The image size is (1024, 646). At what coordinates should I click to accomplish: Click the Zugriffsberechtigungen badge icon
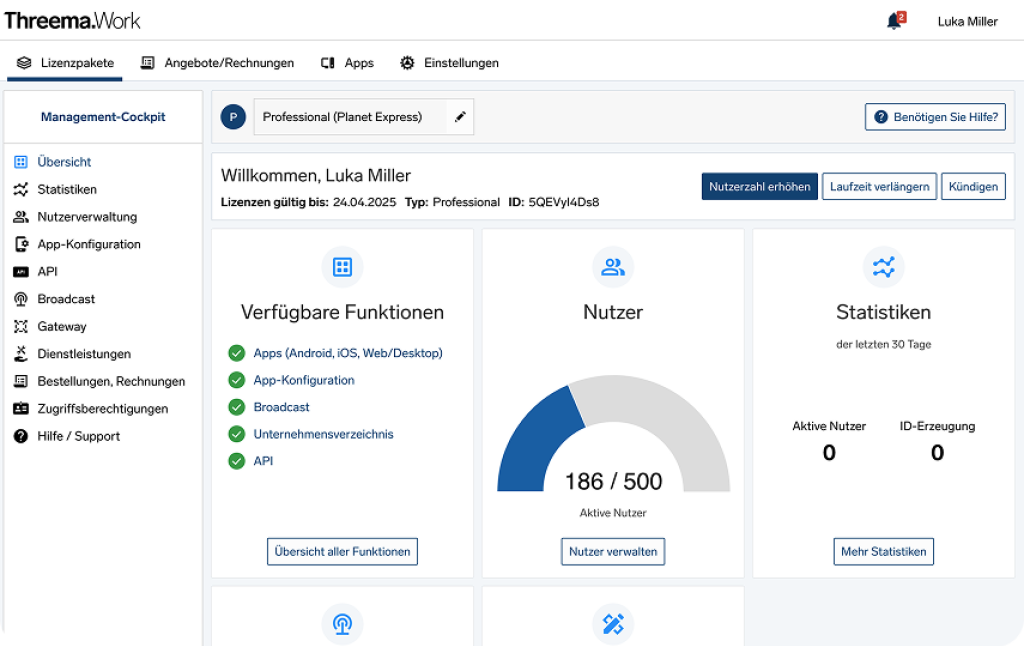pyautogui.click(x=21, y=409)
